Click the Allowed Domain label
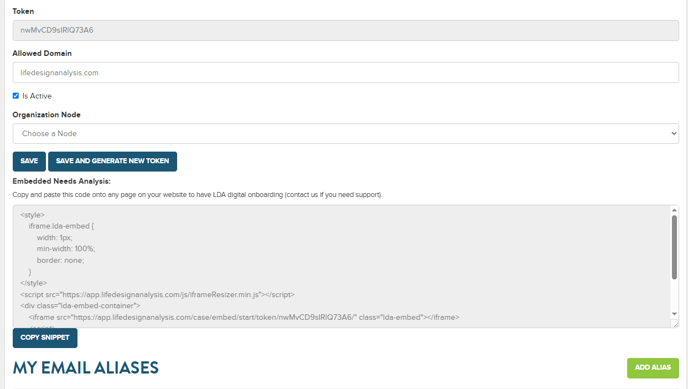The height and width of the screenshot is (389, 688). (x=42, y=54)
